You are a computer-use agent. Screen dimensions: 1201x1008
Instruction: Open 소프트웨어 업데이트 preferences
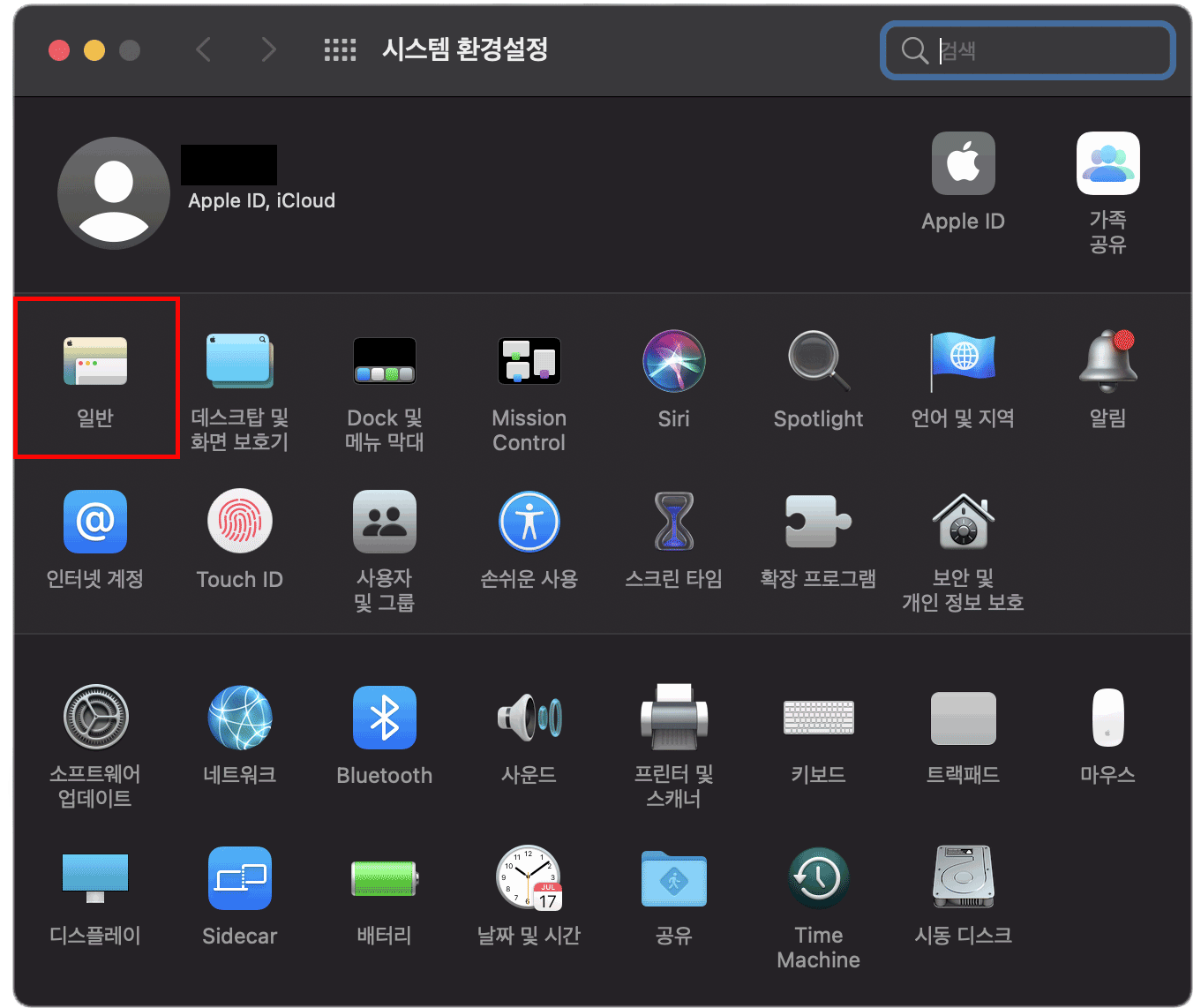click(x=95, y=717)
